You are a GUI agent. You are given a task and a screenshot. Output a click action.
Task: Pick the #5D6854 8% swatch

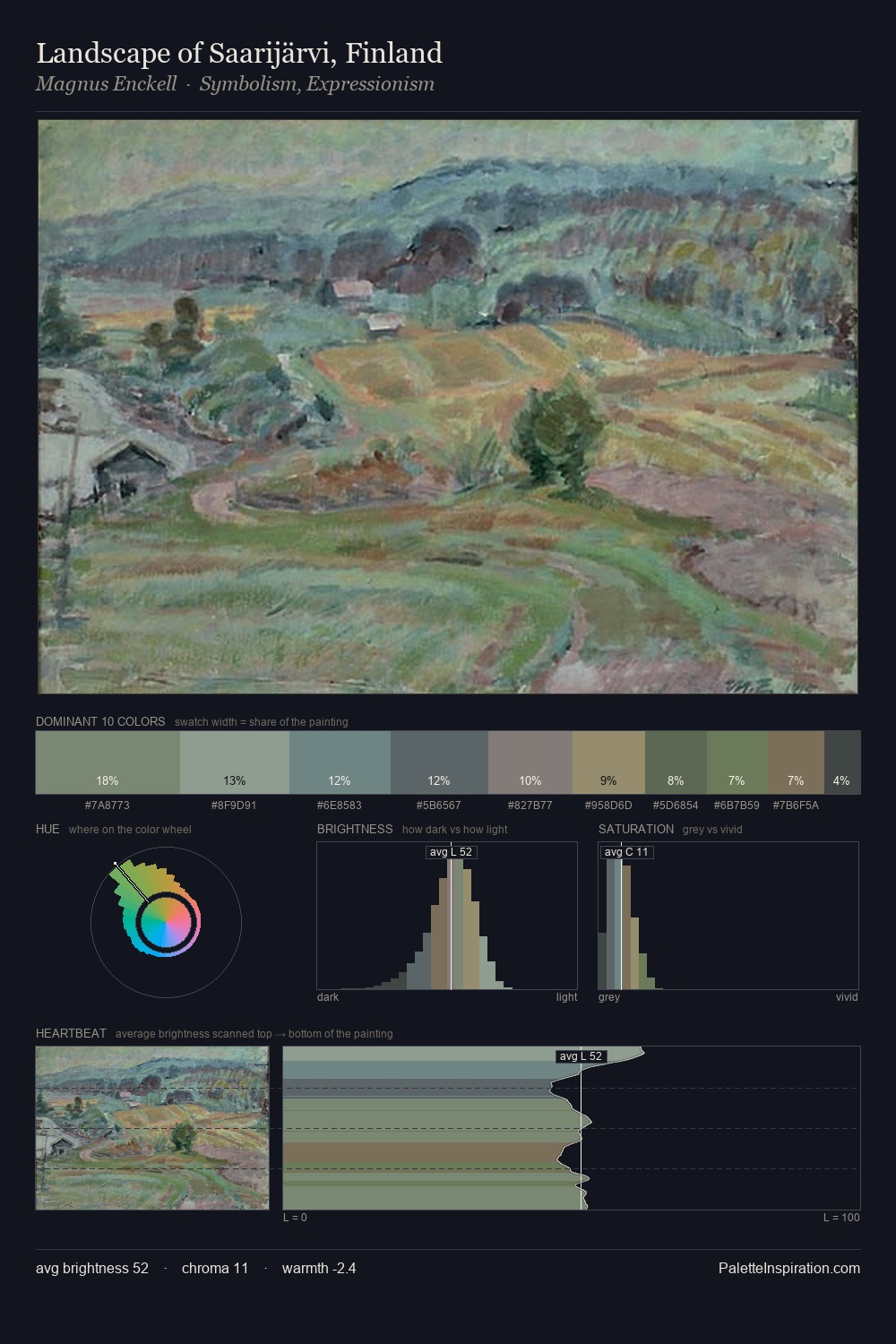676,762
